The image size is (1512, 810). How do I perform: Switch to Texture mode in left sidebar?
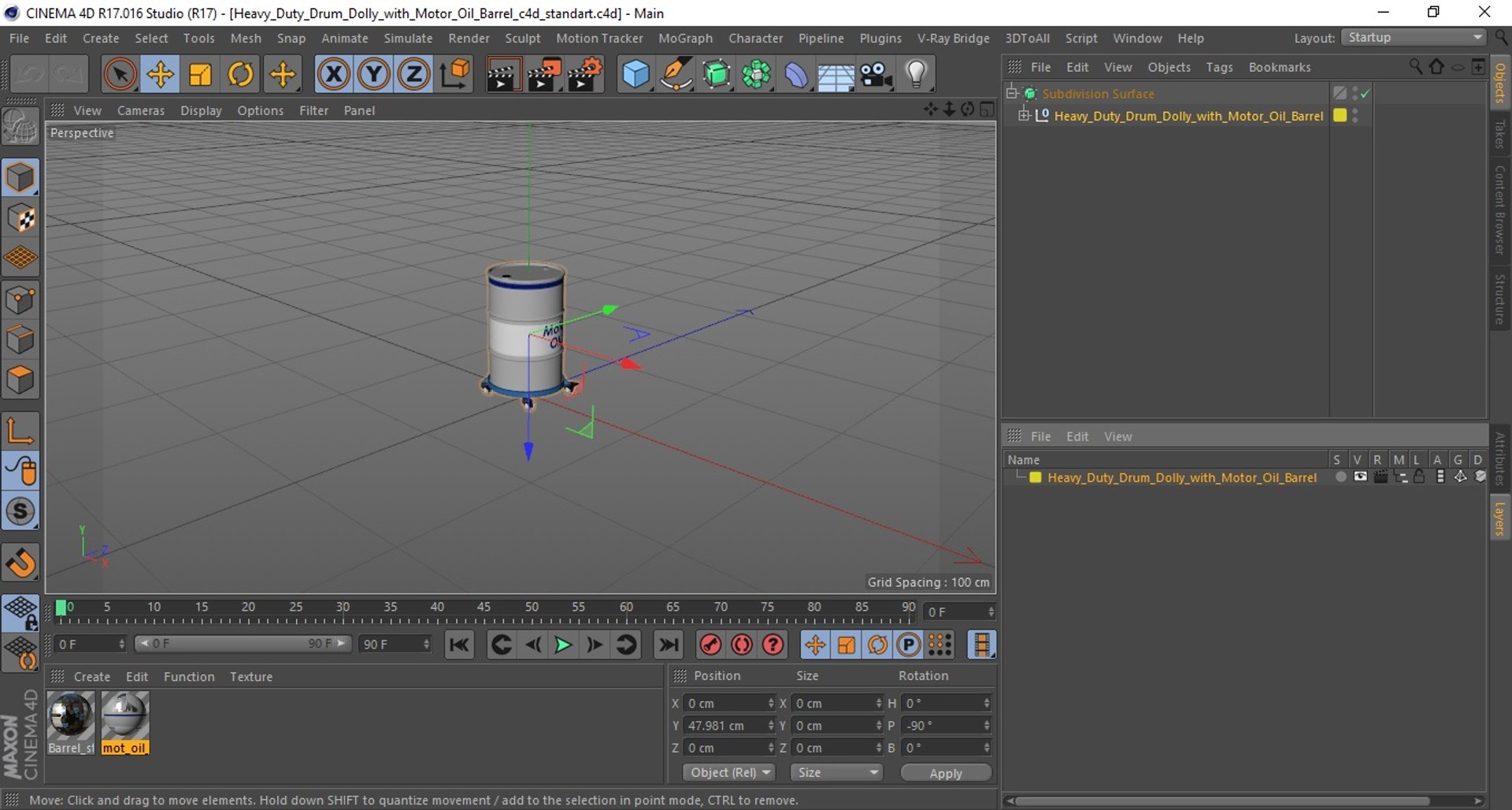point(20,218)
